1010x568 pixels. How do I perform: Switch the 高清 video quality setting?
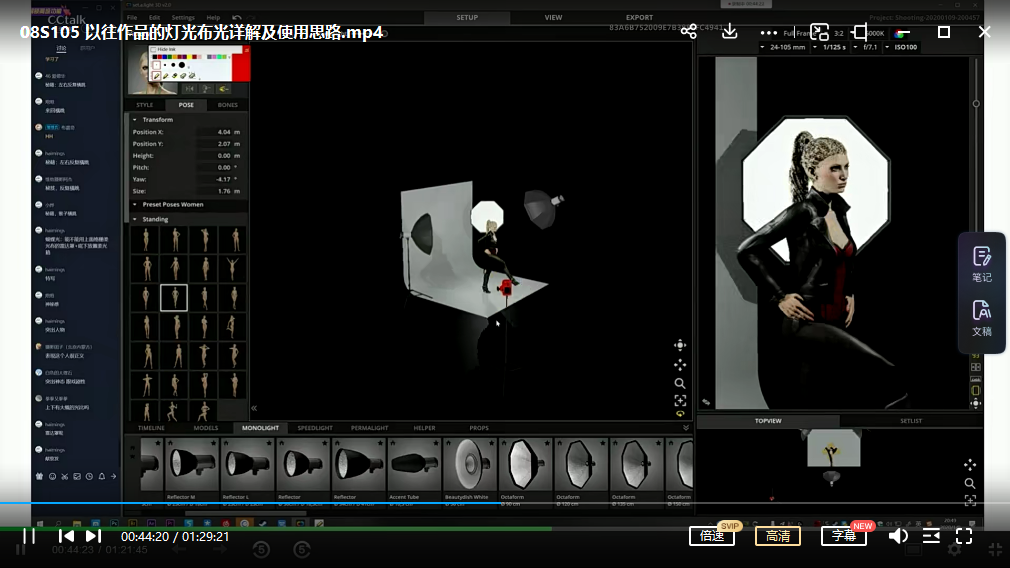[777, 536]
